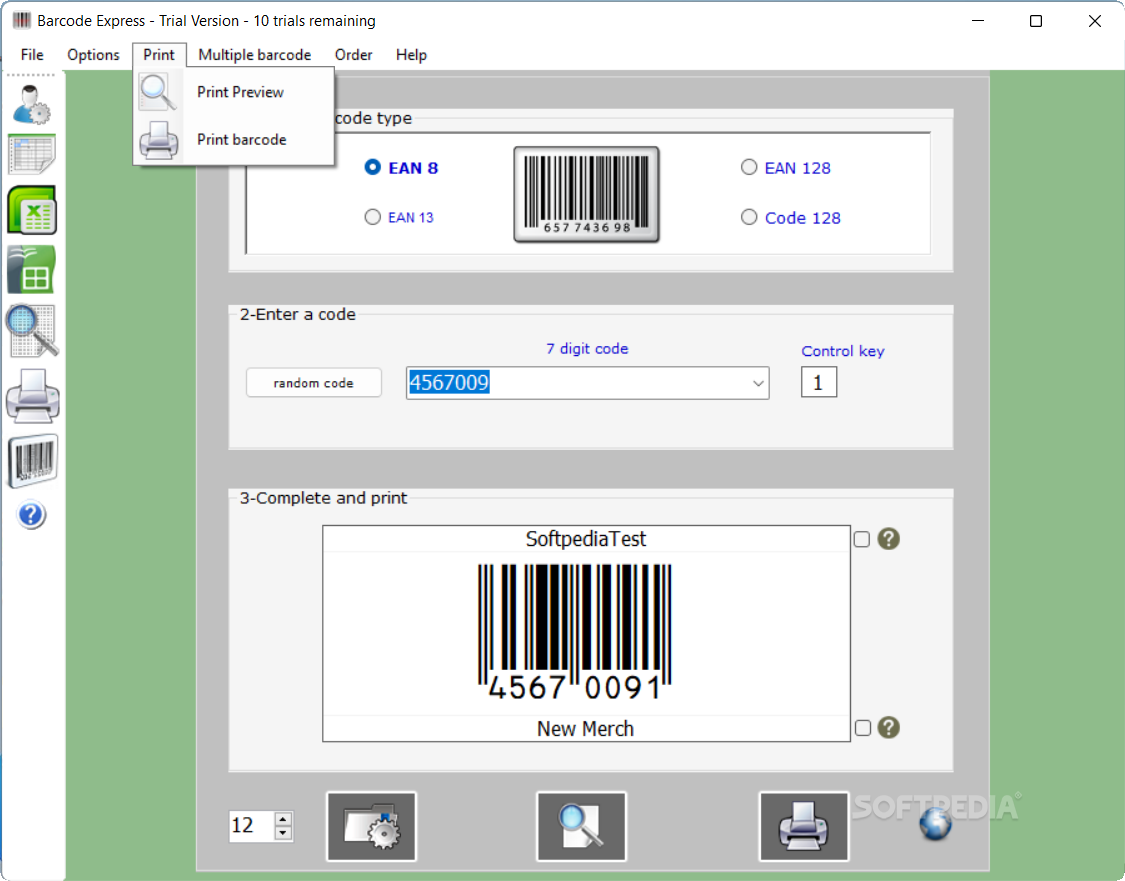Click the font size field showing 12
1125x881 pixels.
pyautogui.click(x=252, y=826)
